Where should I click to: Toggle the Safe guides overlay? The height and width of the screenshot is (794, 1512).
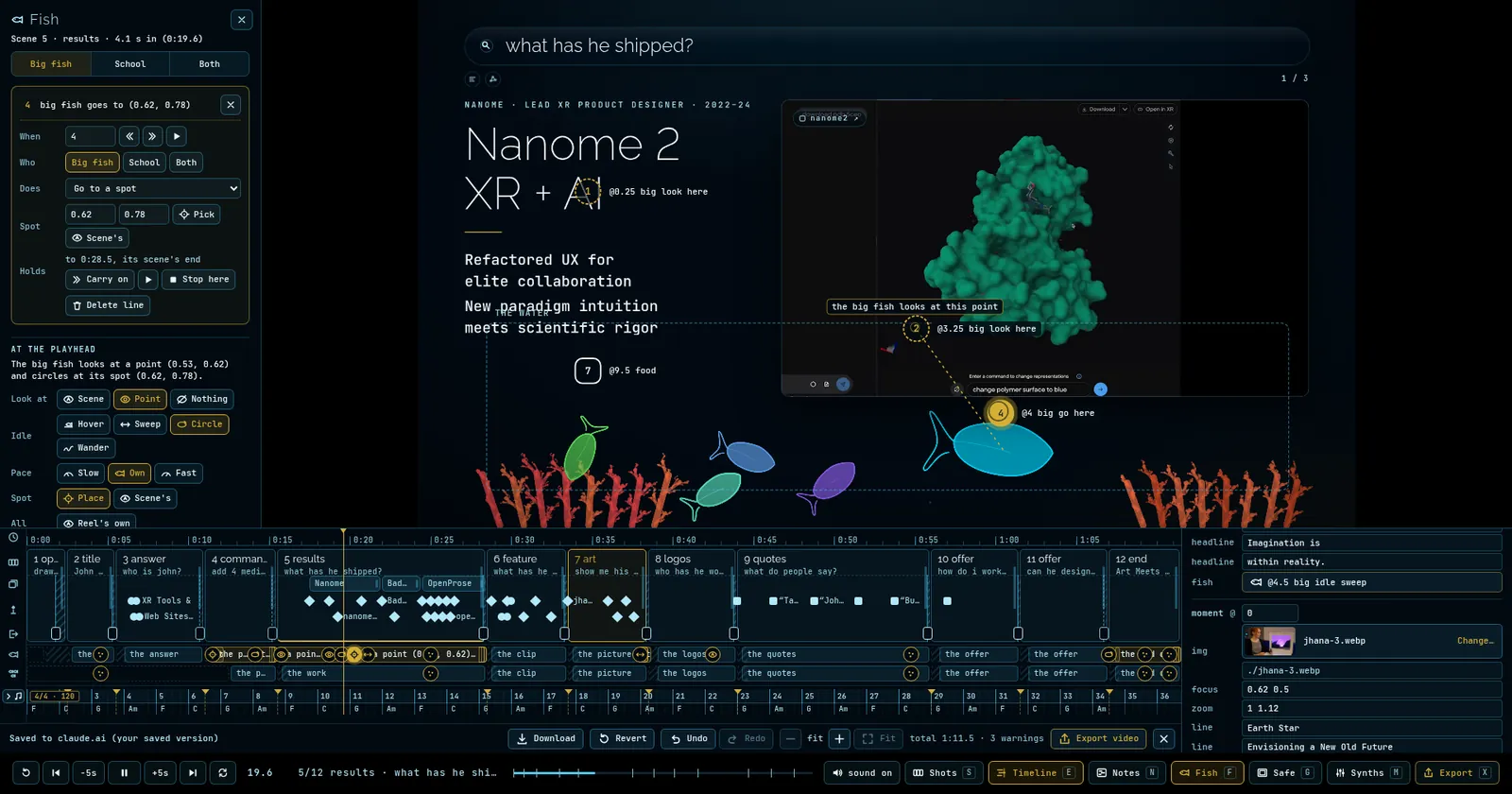pyautogui.click(x=1283, y=772)
